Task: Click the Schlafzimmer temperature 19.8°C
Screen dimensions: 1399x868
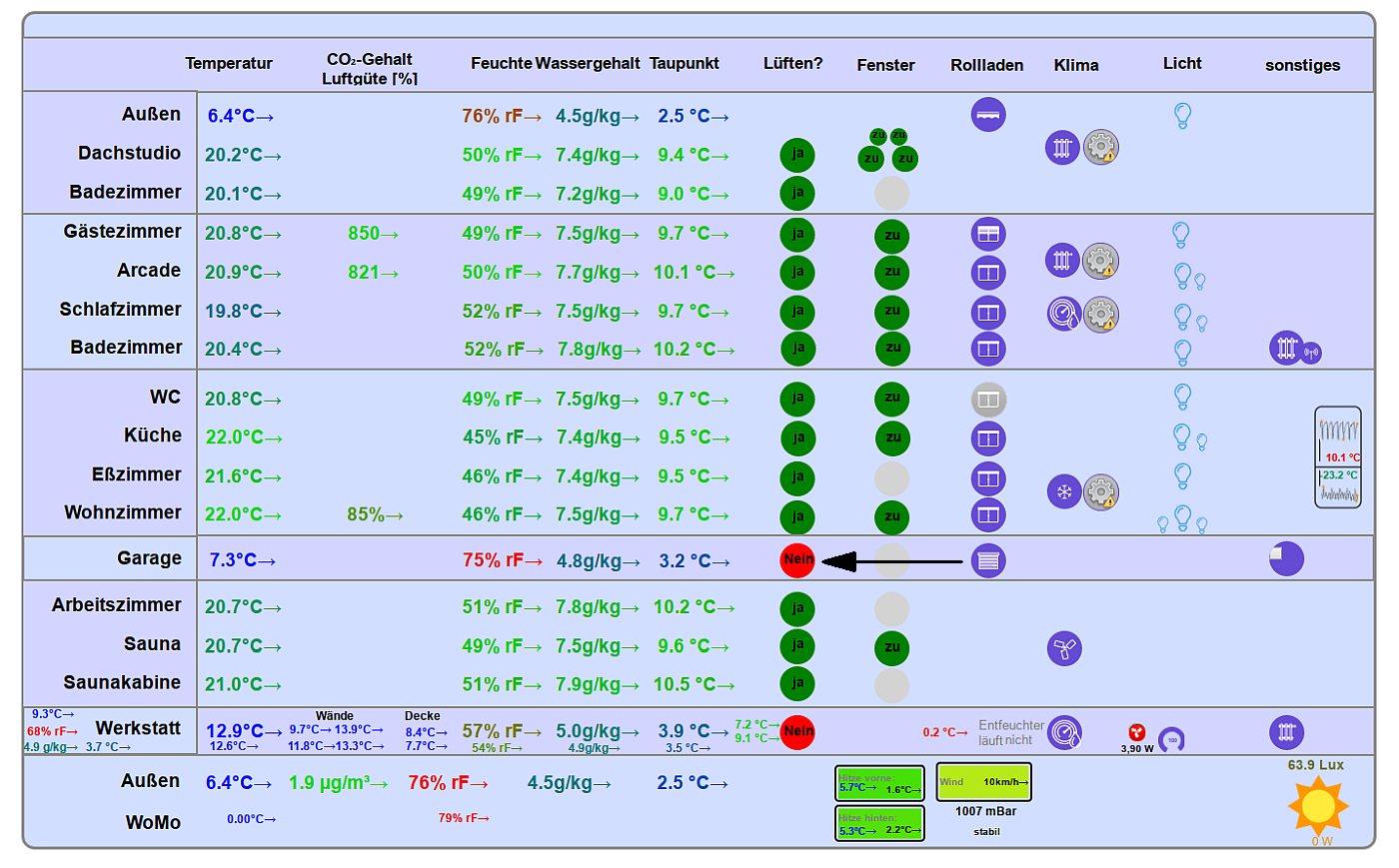Action: (x=243, y=312)
